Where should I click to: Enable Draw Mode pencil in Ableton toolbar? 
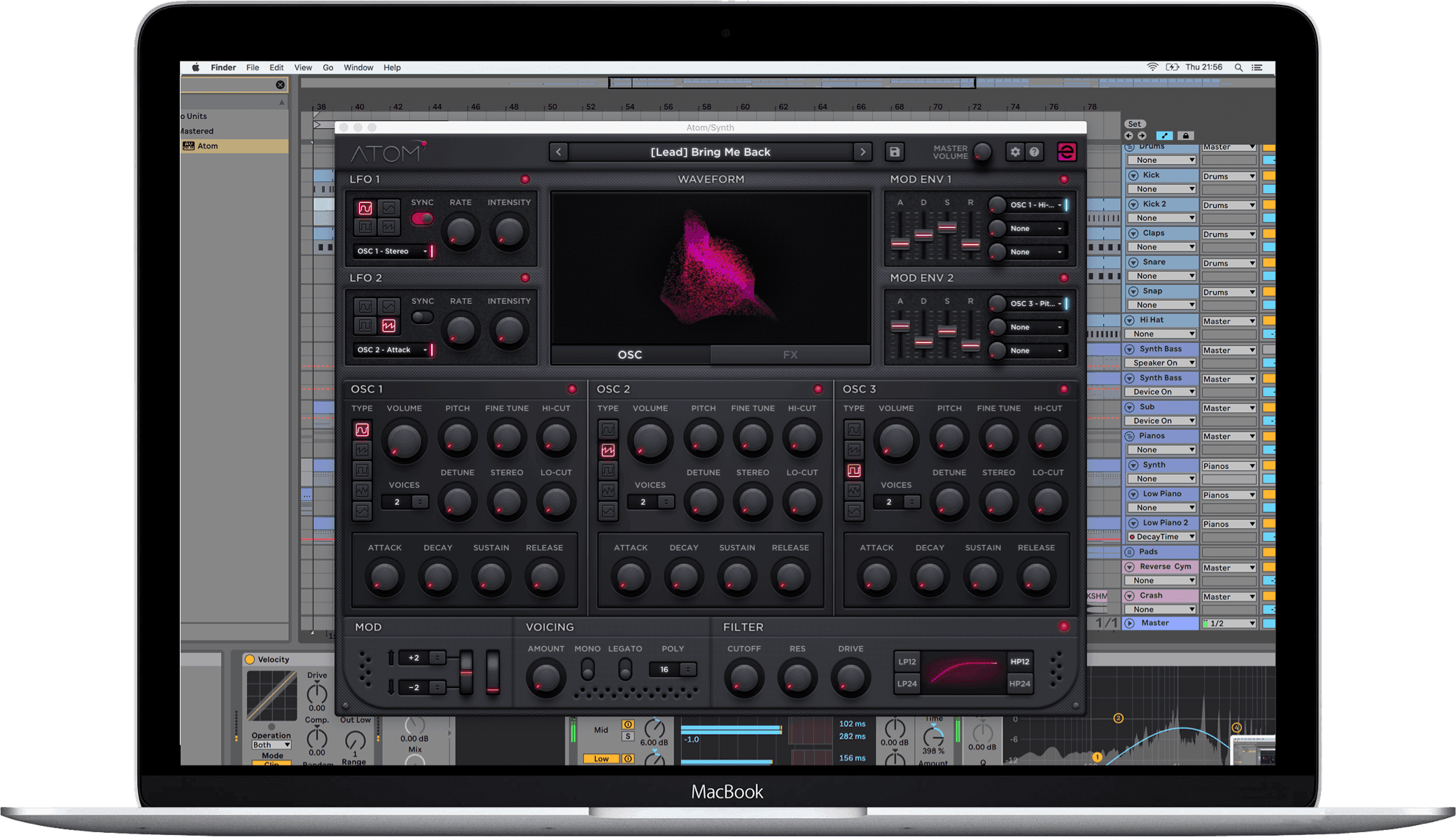point(1165,135)
